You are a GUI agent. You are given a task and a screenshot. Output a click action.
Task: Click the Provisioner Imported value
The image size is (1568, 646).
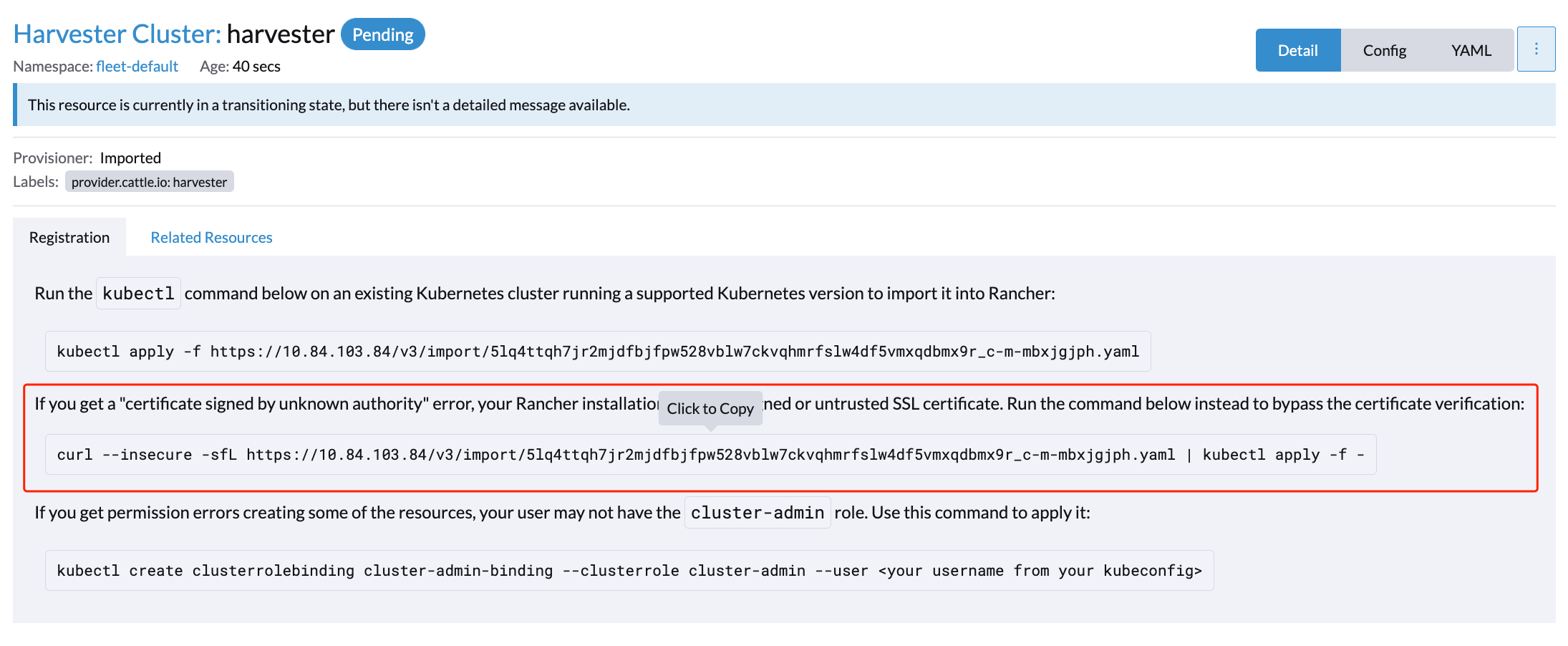[130, 158]
